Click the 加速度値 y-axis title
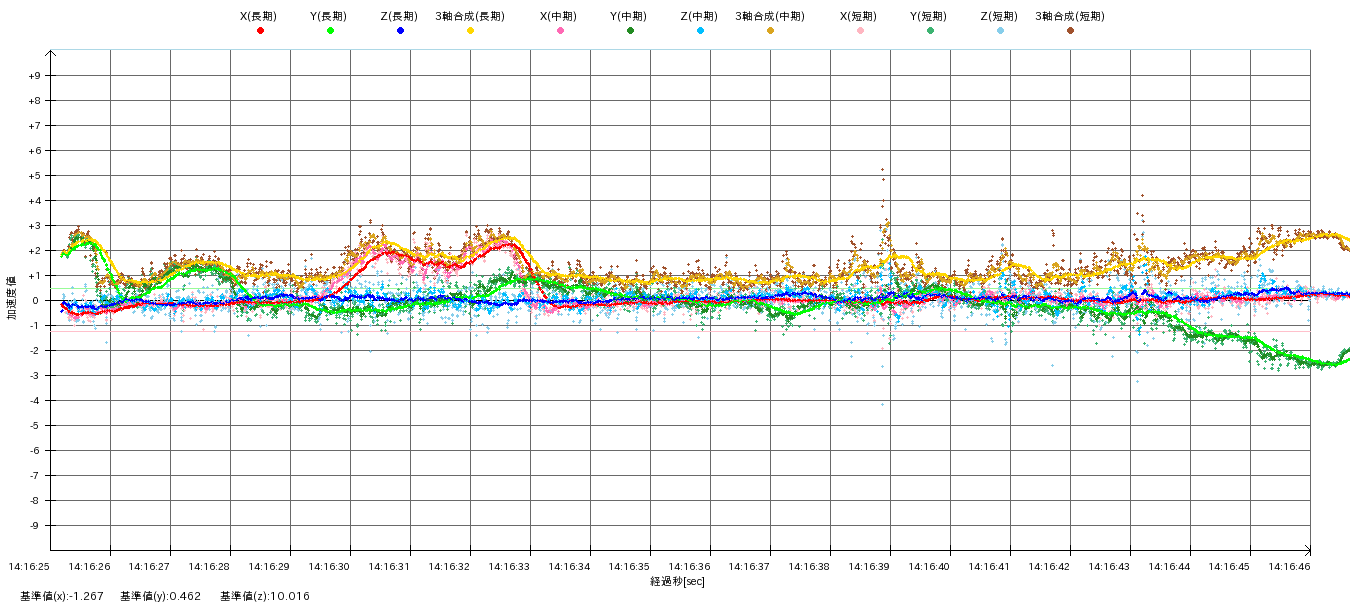Viewport: 1350px width, 610px height. [x=13, y=299]
